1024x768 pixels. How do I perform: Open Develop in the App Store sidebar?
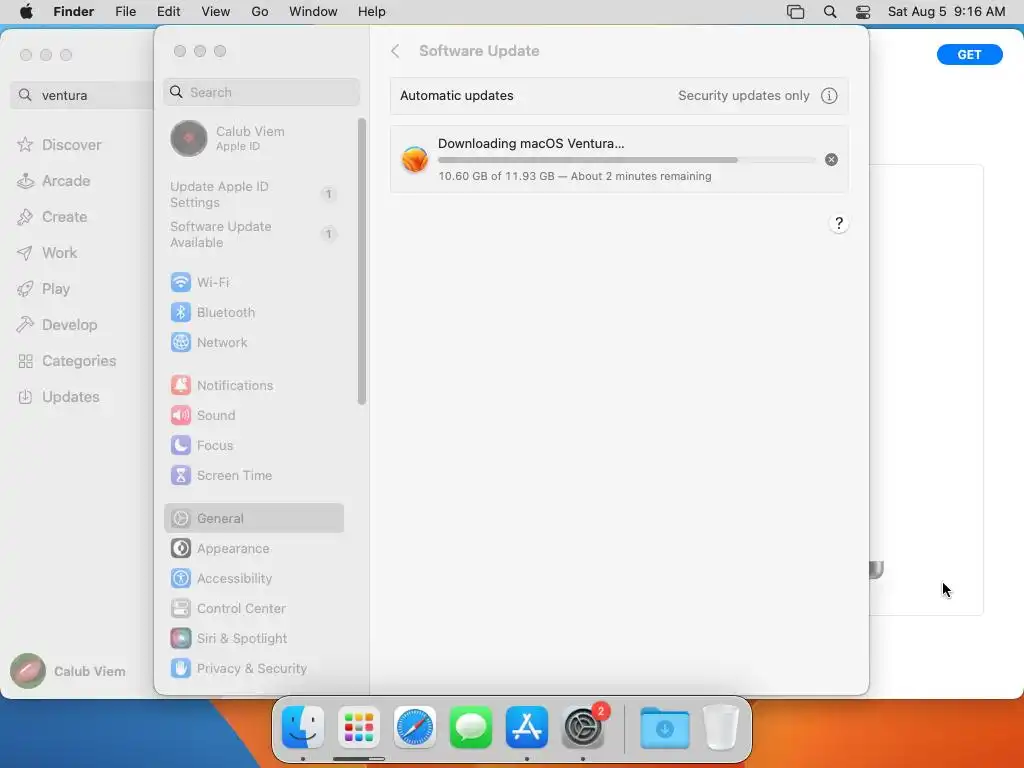[x=57, y=325]
